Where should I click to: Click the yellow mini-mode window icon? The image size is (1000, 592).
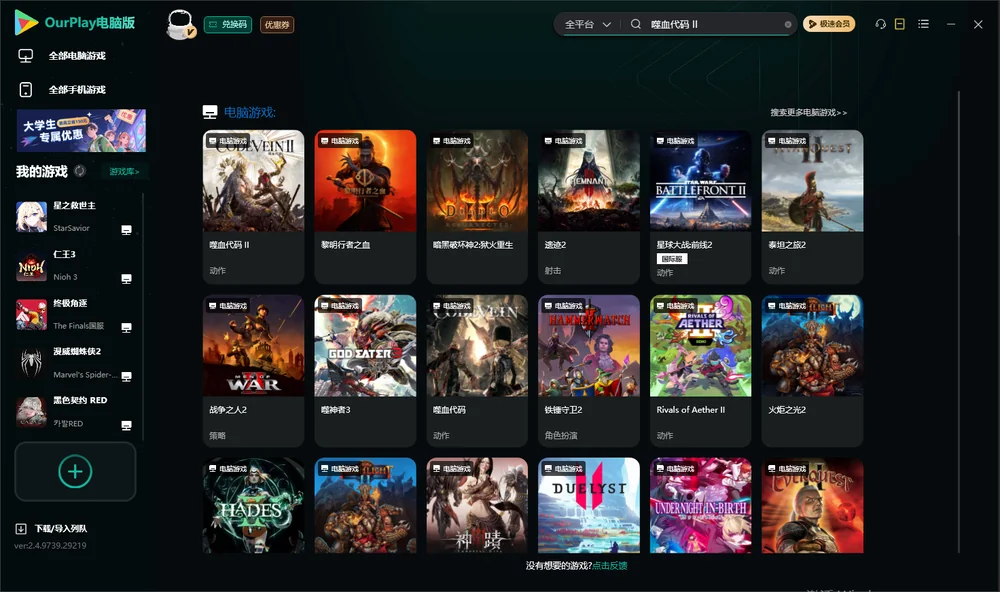900,24
